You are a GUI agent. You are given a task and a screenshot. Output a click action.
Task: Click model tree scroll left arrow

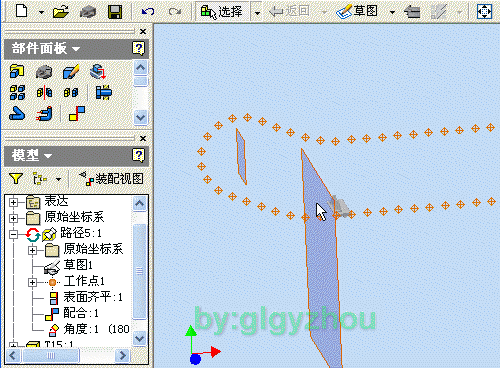point(12,355)
